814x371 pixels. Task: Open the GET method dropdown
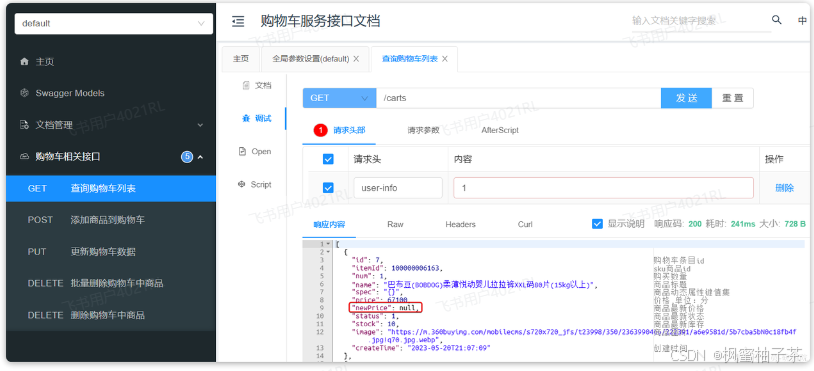point(340,98)
